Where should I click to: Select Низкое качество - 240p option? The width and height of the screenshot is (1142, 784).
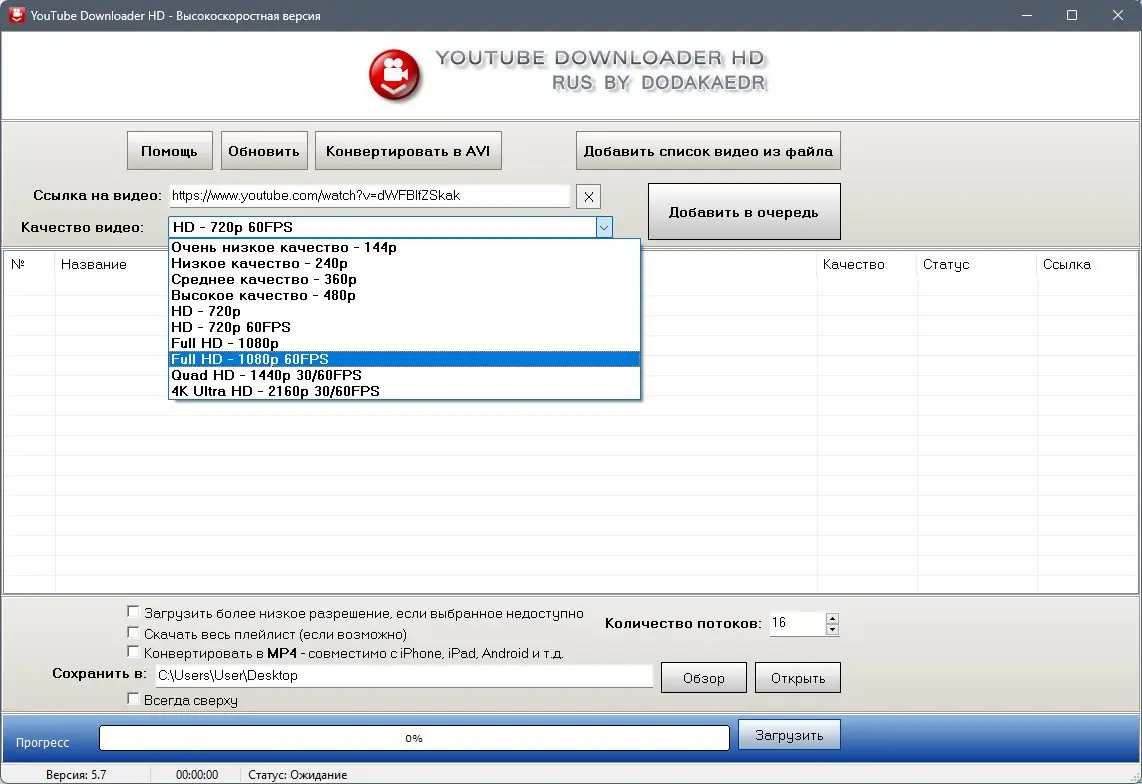[x=404, y=263]
